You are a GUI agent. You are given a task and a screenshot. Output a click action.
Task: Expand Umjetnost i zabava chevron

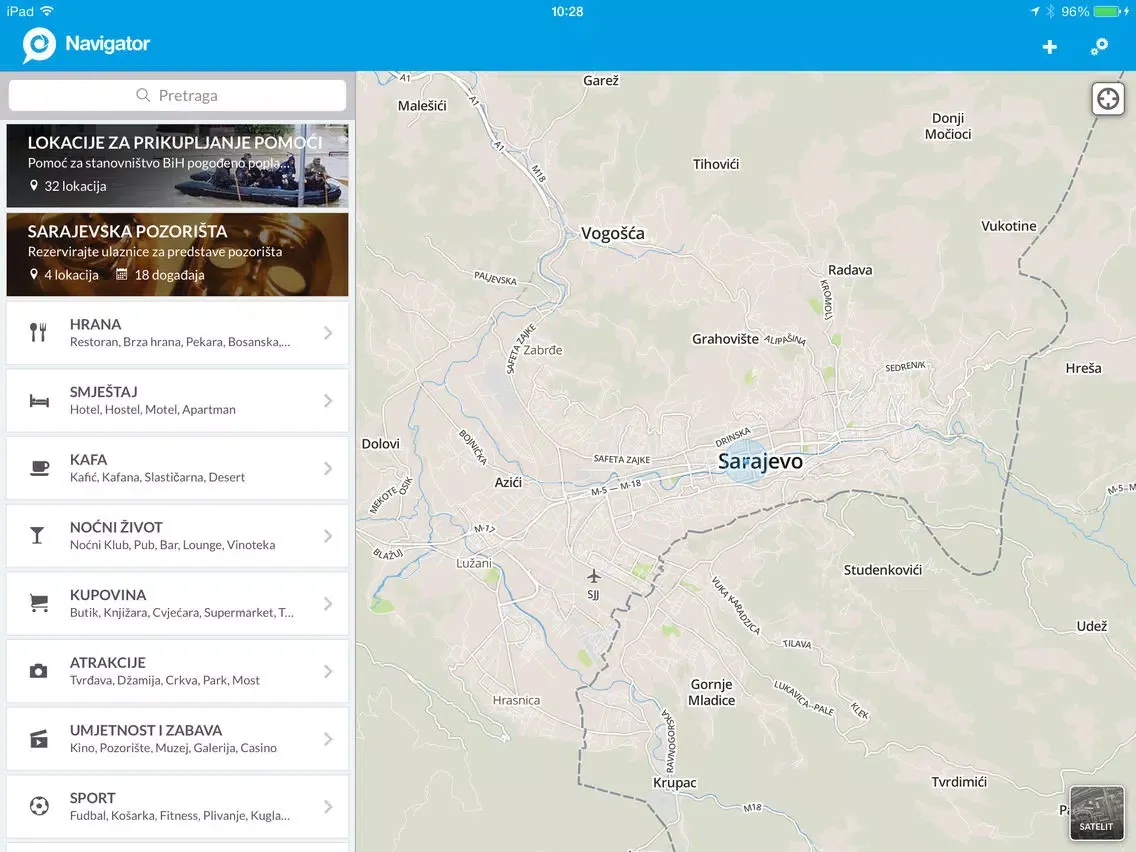click(328, 739)
